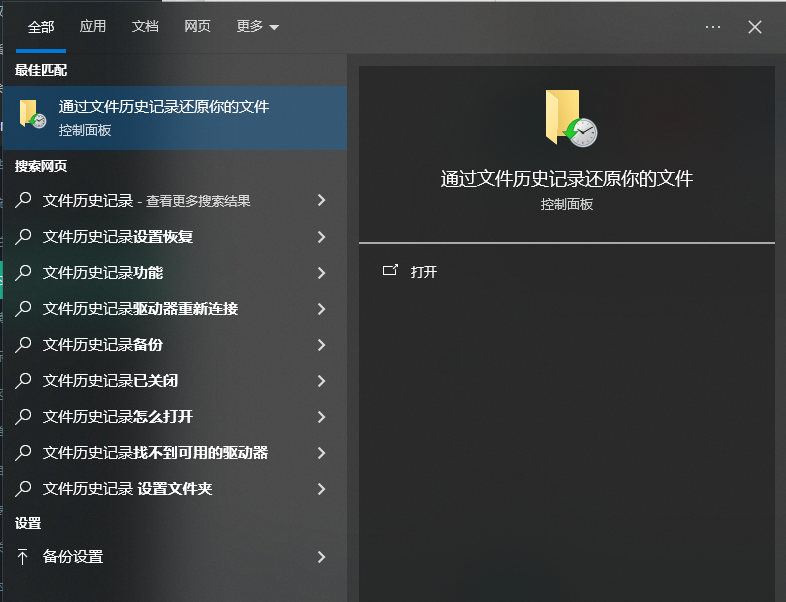Select suggestion 文件历史记录备份
The image size is (786, 602).
[x=175, y=345]
